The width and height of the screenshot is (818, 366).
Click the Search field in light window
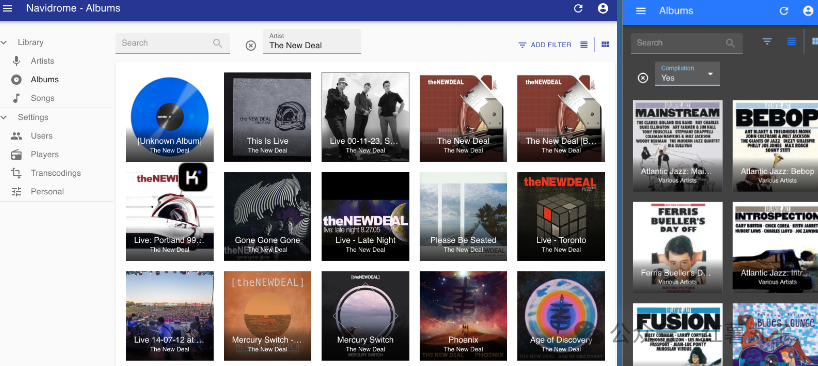(x=173, y=43)
